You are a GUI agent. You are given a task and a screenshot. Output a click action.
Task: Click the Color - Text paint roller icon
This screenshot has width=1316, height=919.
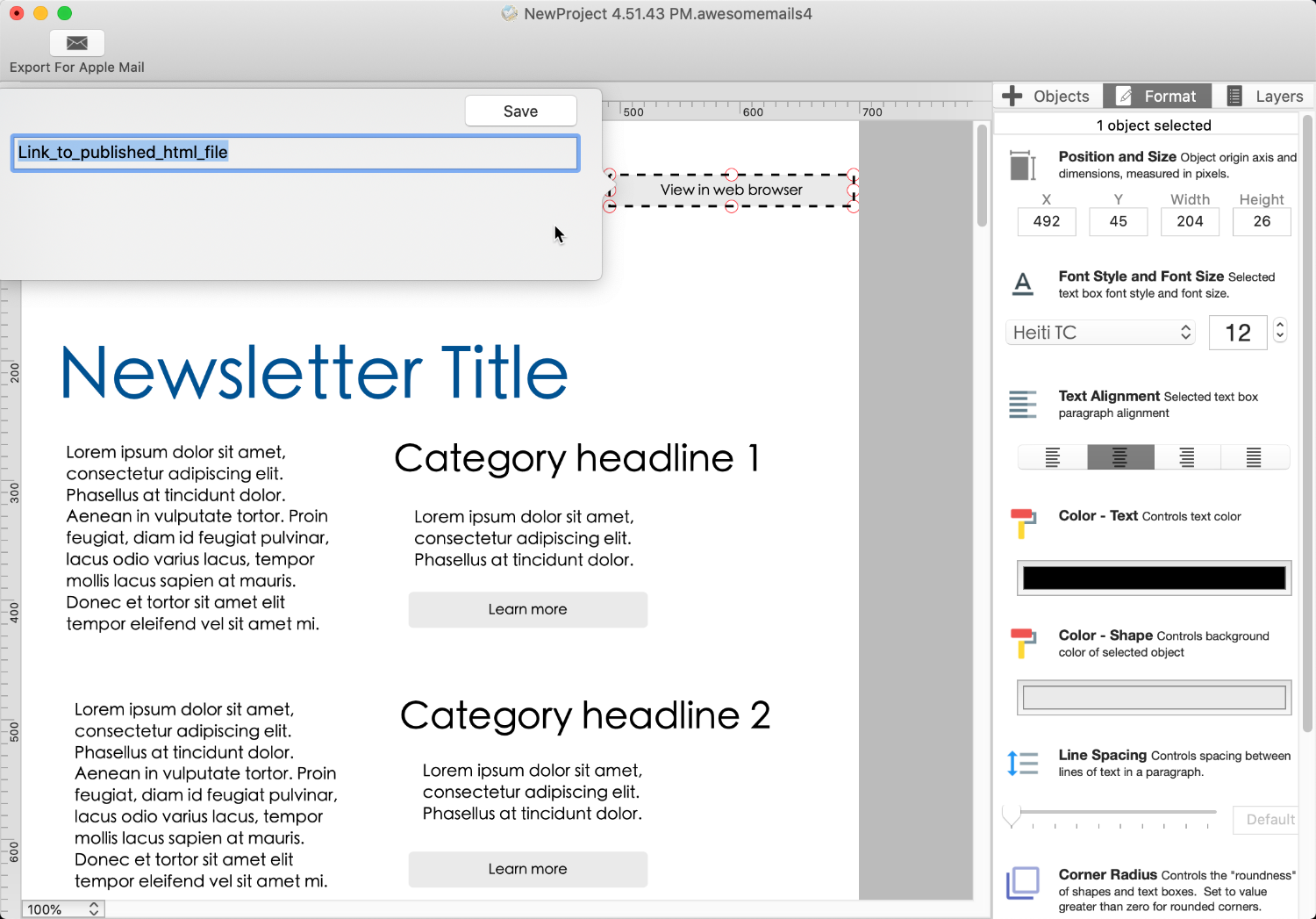pyautogui.click(x=1023, y=524)
